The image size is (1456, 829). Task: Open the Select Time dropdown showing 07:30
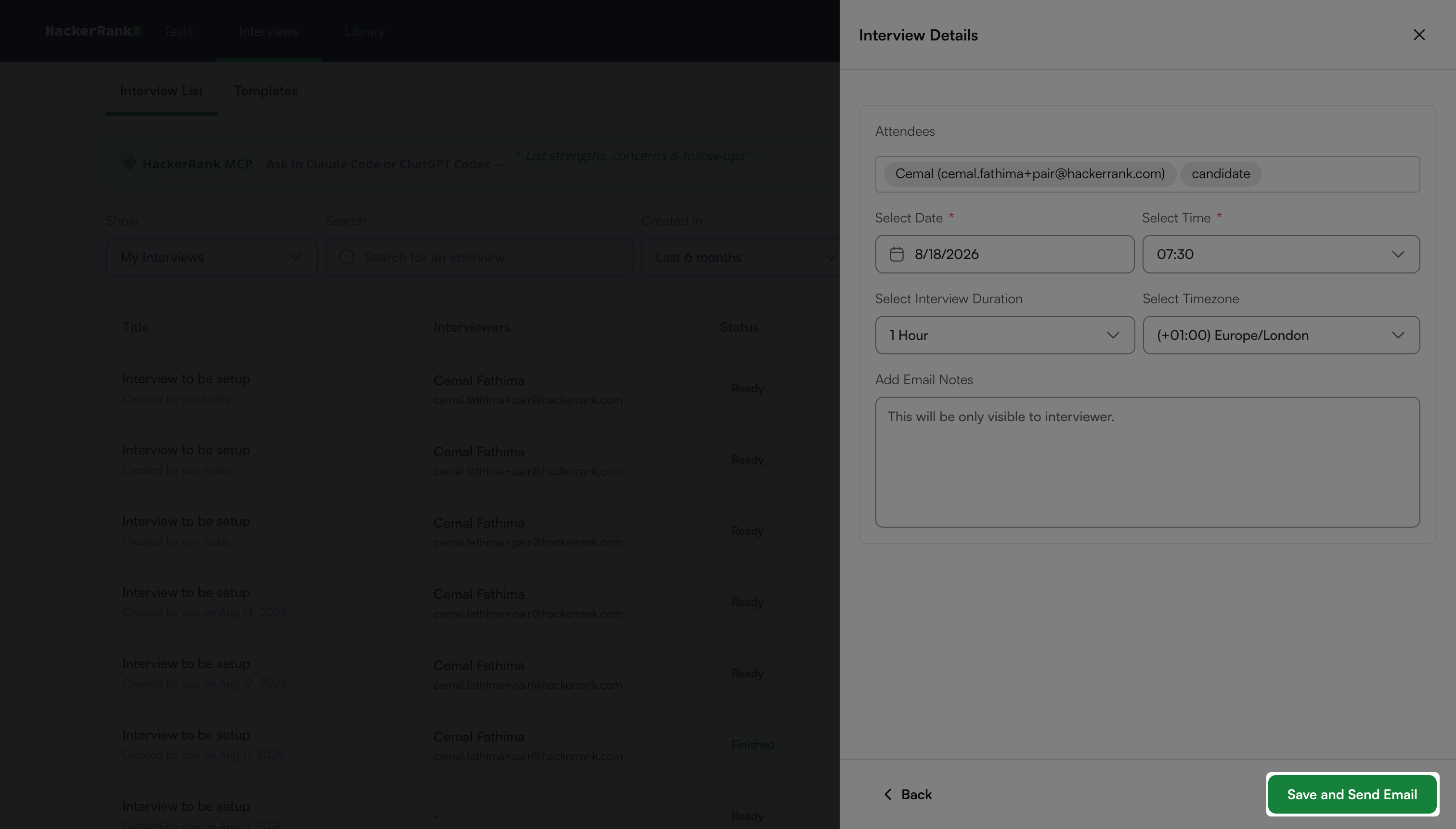[1281, 254]
